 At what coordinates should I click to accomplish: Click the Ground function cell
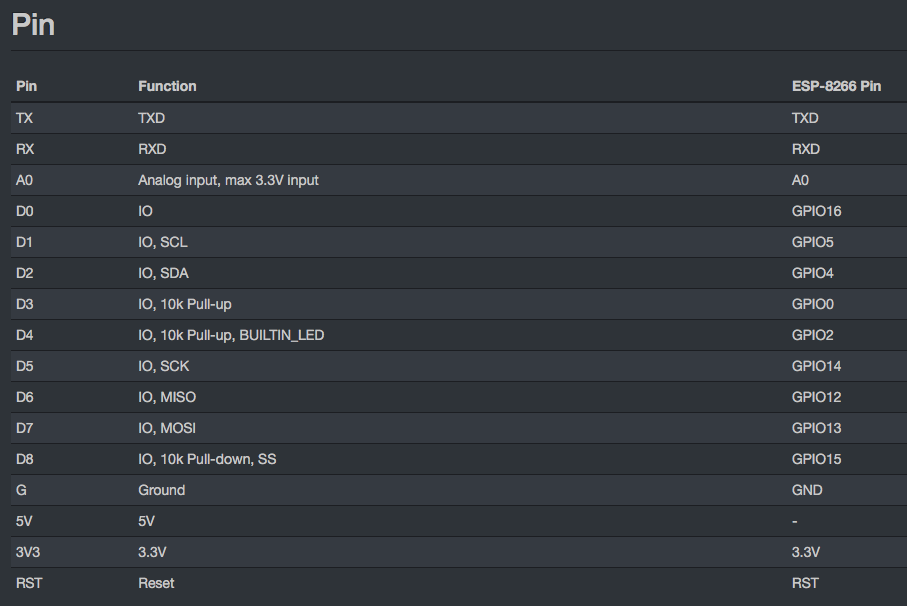[x=161, y=490]
